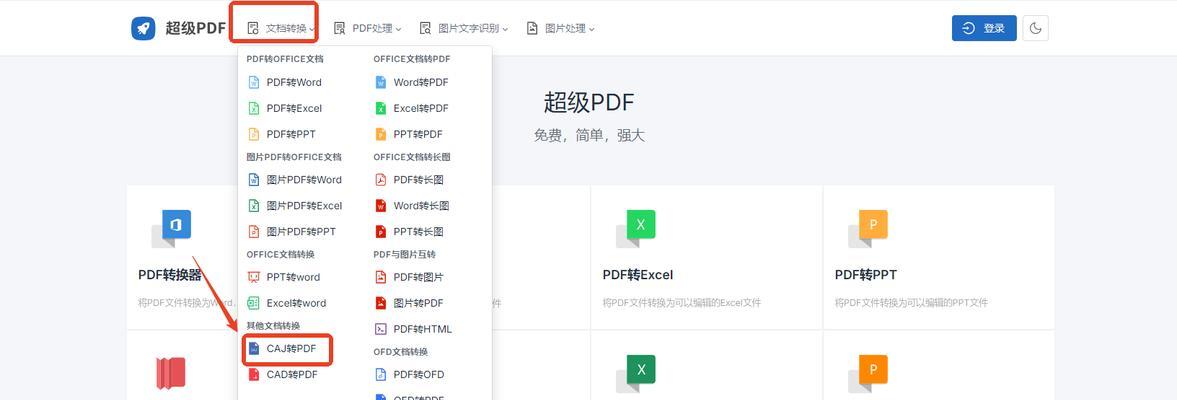1177x400 pixels.
Task: Click the PDF转长图 icon in the menu
Action: pyautogui.click(x=381, y=180)
